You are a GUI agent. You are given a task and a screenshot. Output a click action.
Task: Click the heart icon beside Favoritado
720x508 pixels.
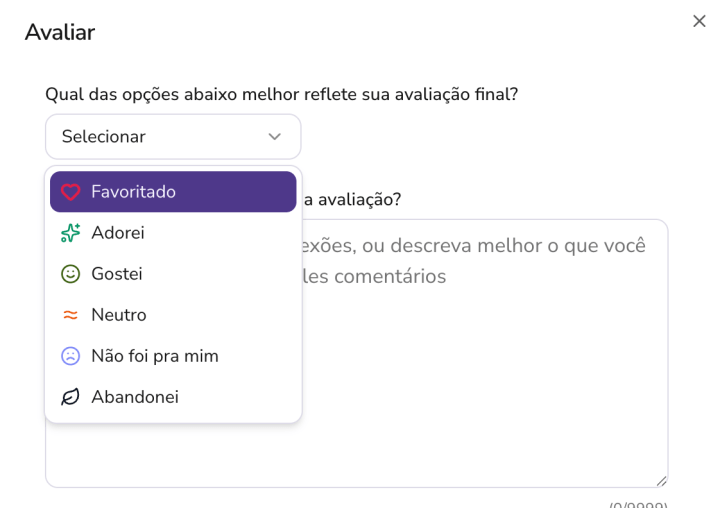[x=70, y=192]
